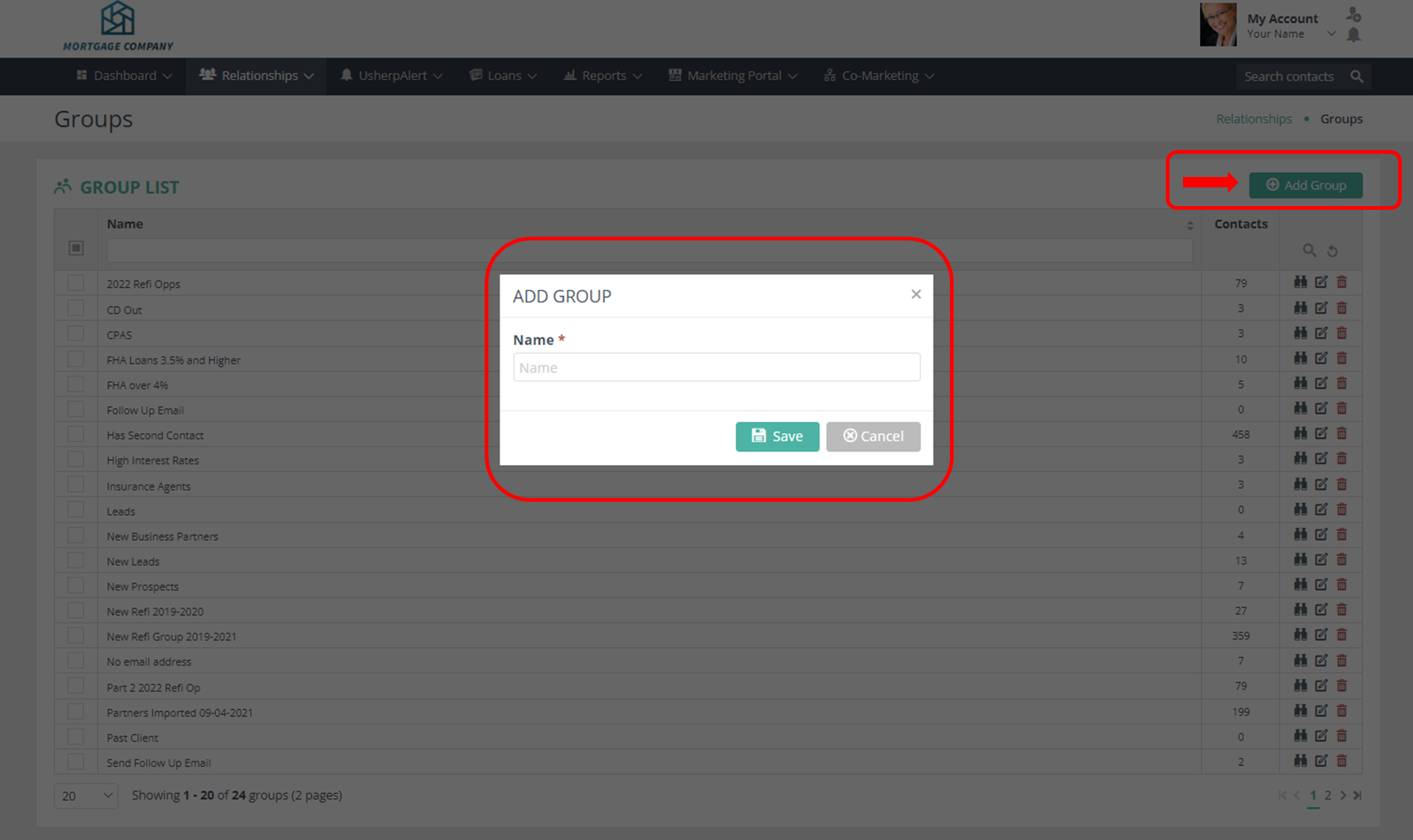Click edit icon for Past Client group
Image resolution: width=1413 pixels, height=840 pixels.
pyautogui.click(x=1321, y=736)
